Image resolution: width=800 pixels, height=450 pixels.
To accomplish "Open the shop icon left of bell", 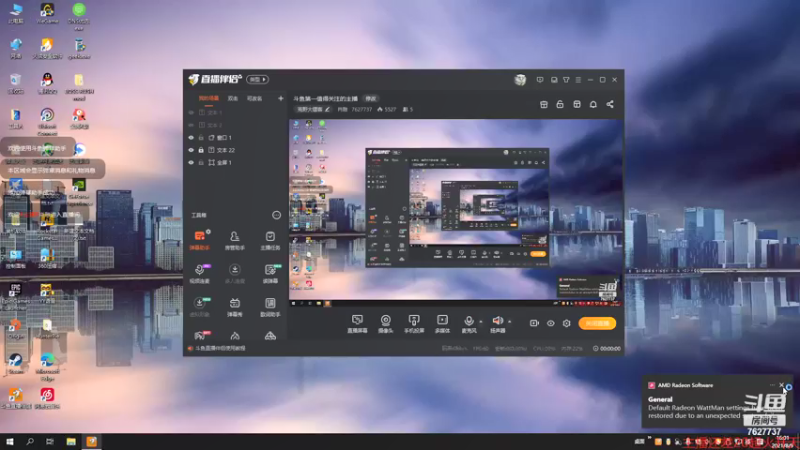I will click(577, 104).
